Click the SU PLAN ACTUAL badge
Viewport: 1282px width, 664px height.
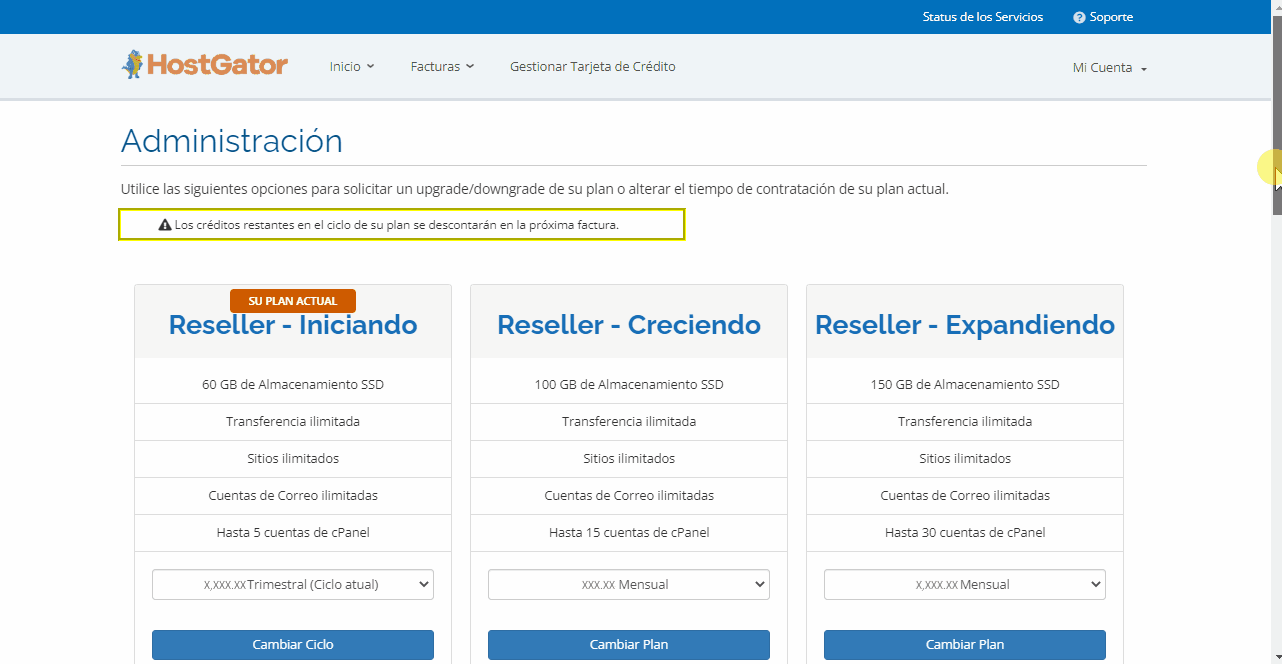point(293,301)
